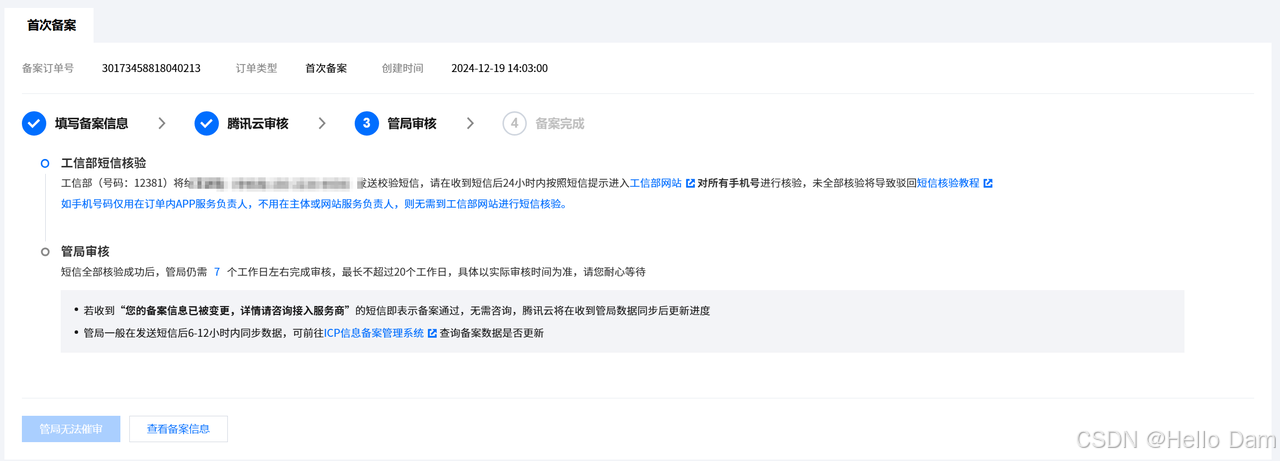Click the chevron arrow after 管局审核 step

click(470, 123)
